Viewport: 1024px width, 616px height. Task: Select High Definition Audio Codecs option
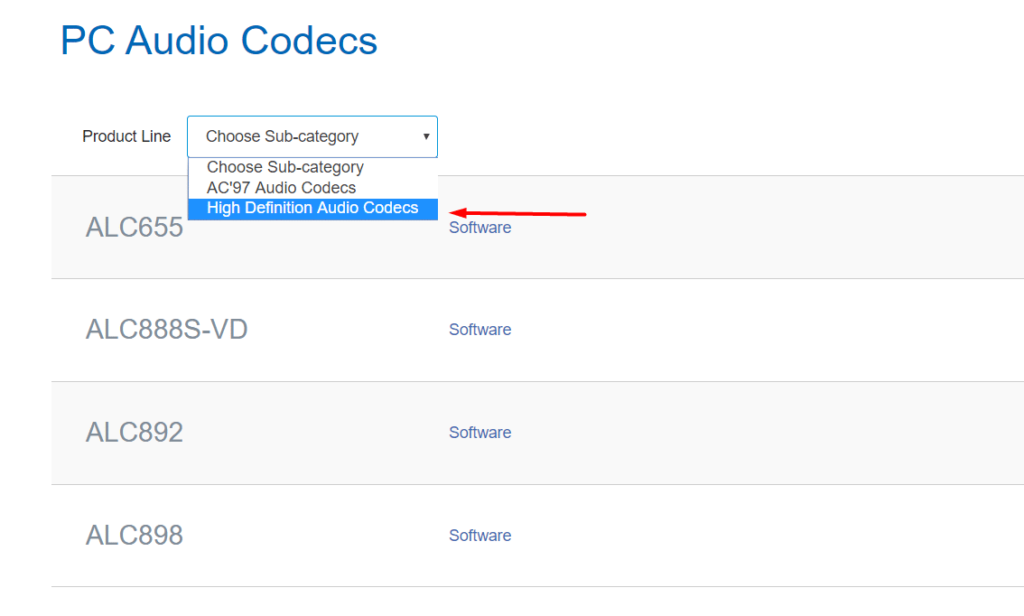pyautogui.click(x=313, y=208)
